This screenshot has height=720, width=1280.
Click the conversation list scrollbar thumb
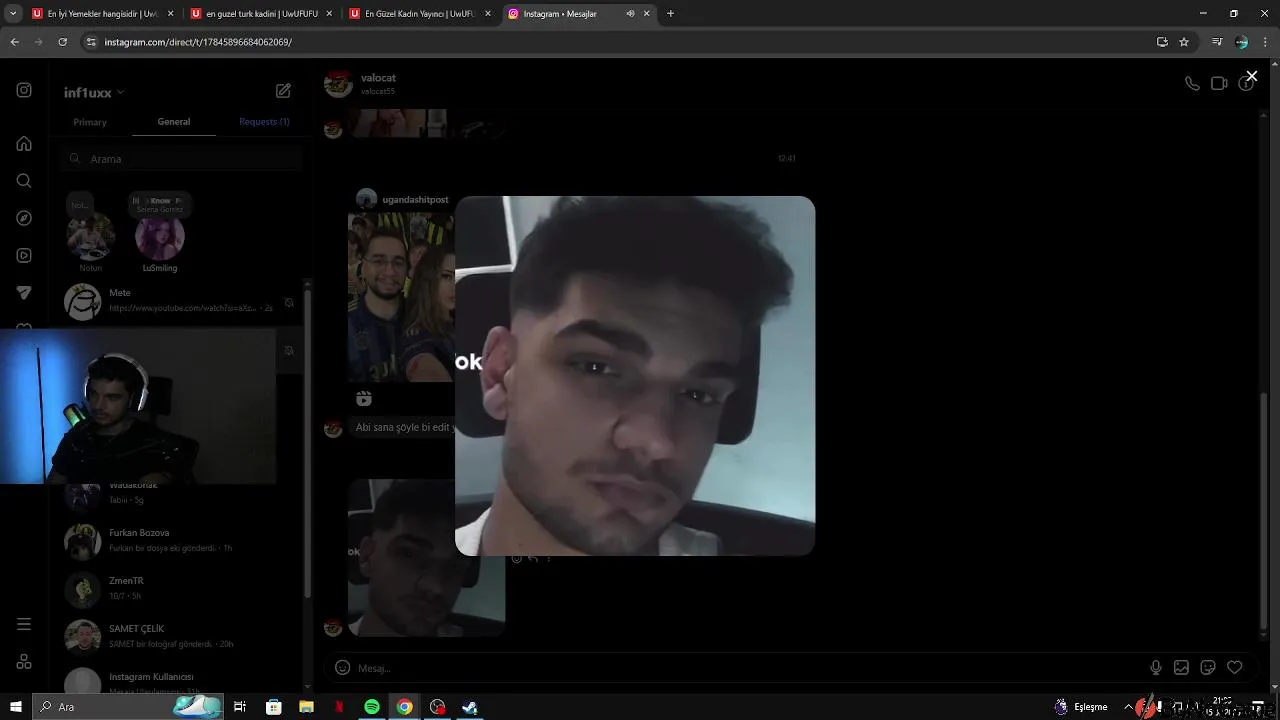tap(307, 445)
